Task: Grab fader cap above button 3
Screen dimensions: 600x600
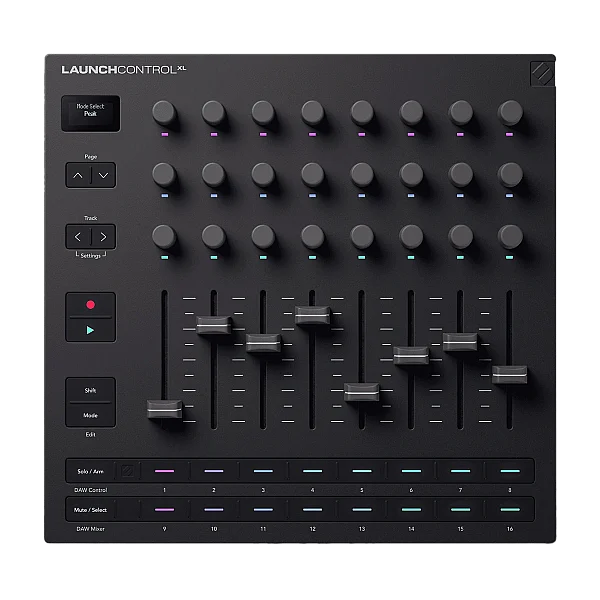Action: (263, 343)
